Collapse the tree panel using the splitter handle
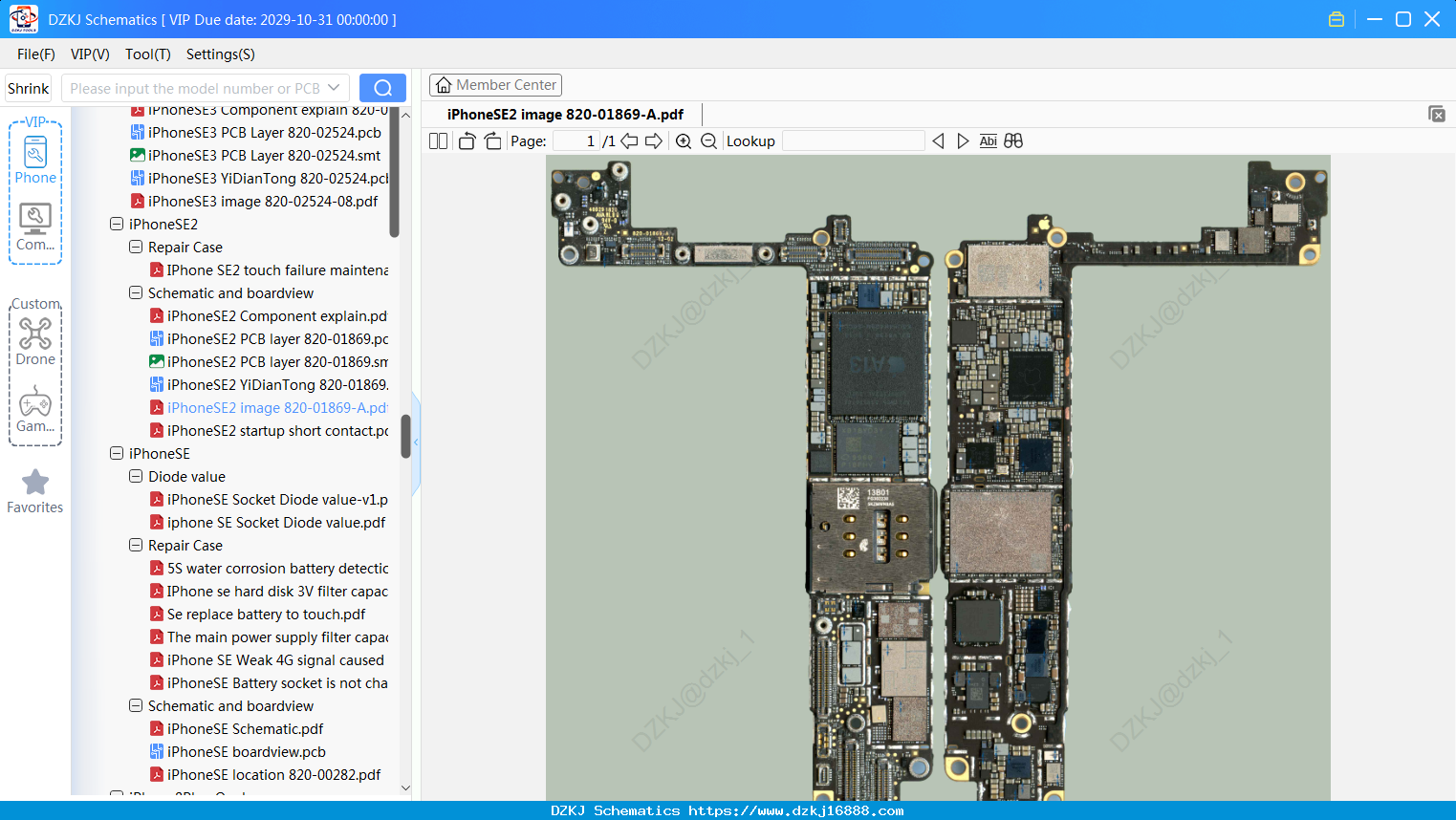1456x820 pixels. 416,442
